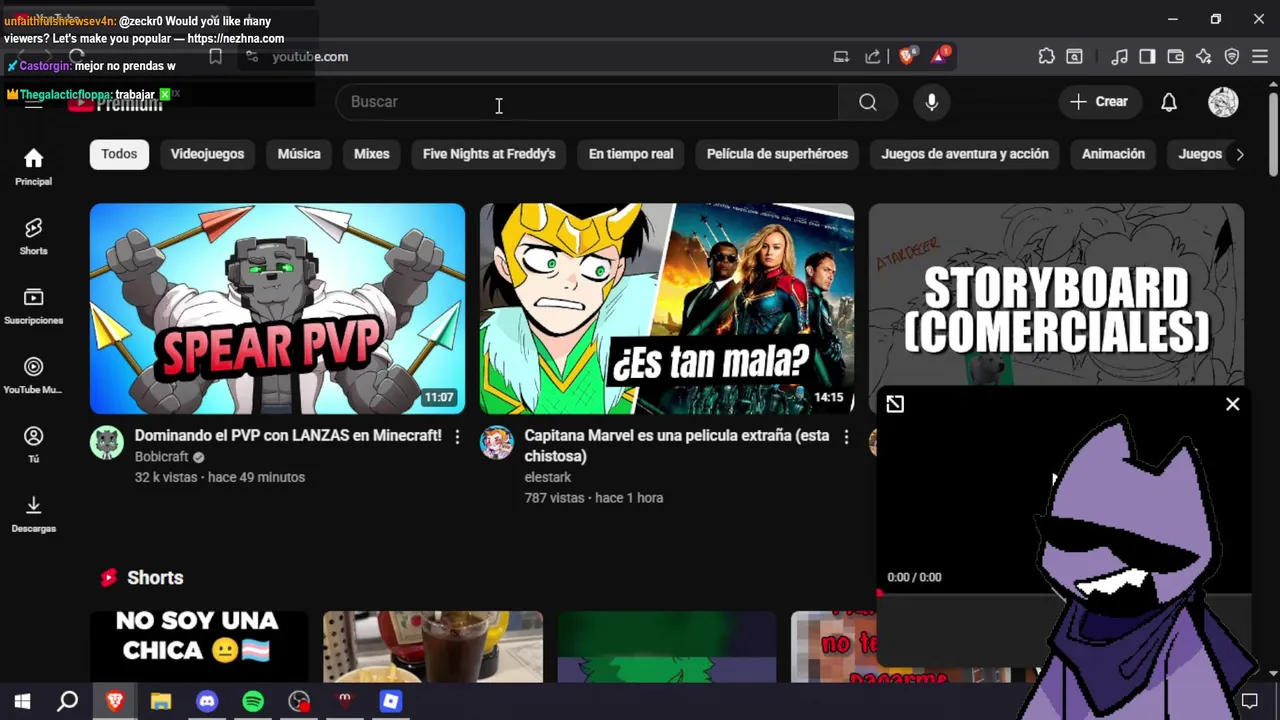
Task: Open the notifications bell
Action: click(1169, 102)
